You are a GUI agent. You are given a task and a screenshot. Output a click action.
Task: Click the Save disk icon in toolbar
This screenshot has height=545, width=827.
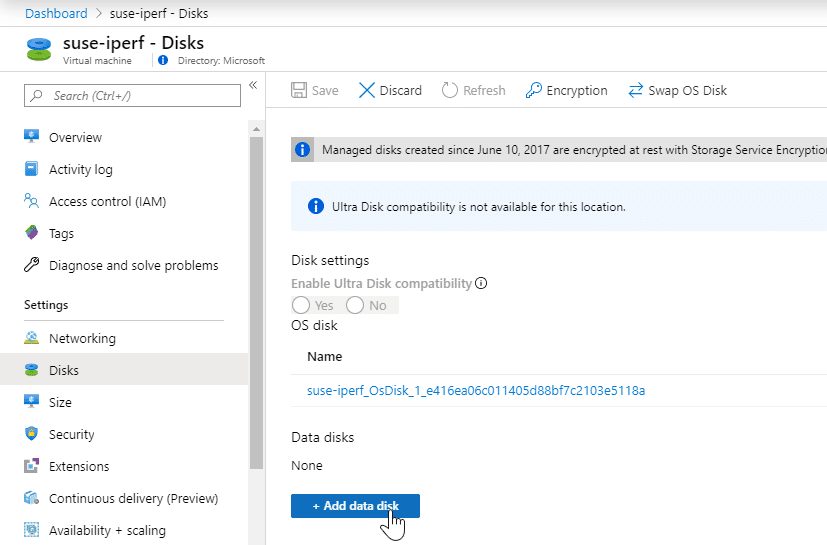[299, 90]
